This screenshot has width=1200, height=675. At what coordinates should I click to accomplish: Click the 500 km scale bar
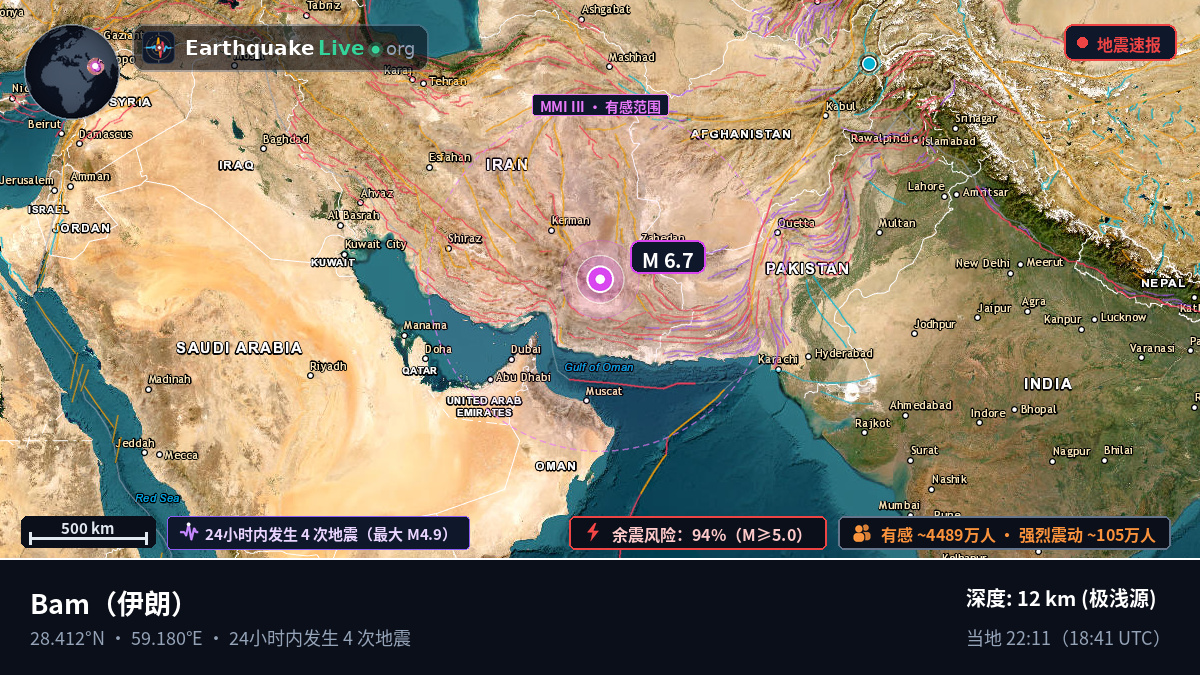tap(88, 532)
